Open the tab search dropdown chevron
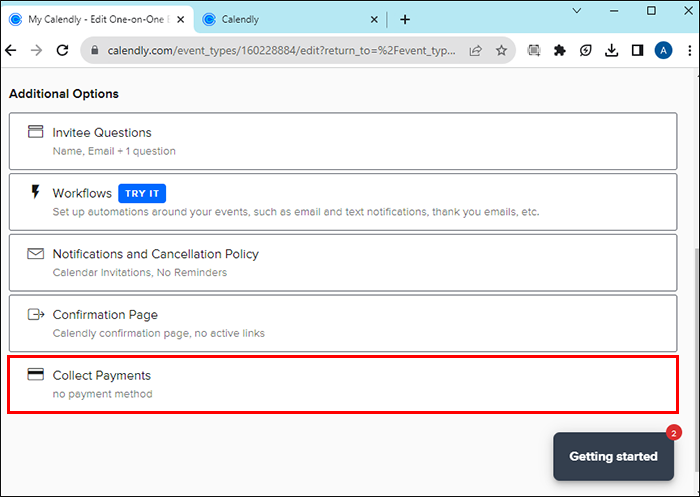 click(x=577, y=11)
